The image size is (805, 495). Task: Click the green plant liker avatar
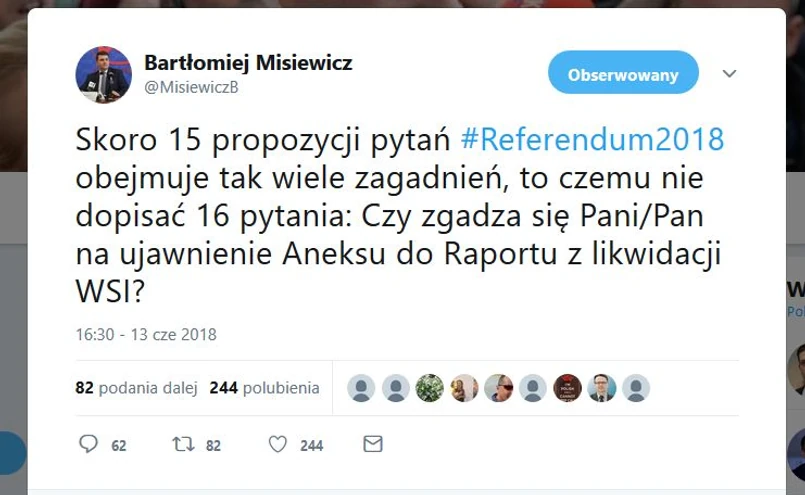pyautogui.click(x=430, y=388)
